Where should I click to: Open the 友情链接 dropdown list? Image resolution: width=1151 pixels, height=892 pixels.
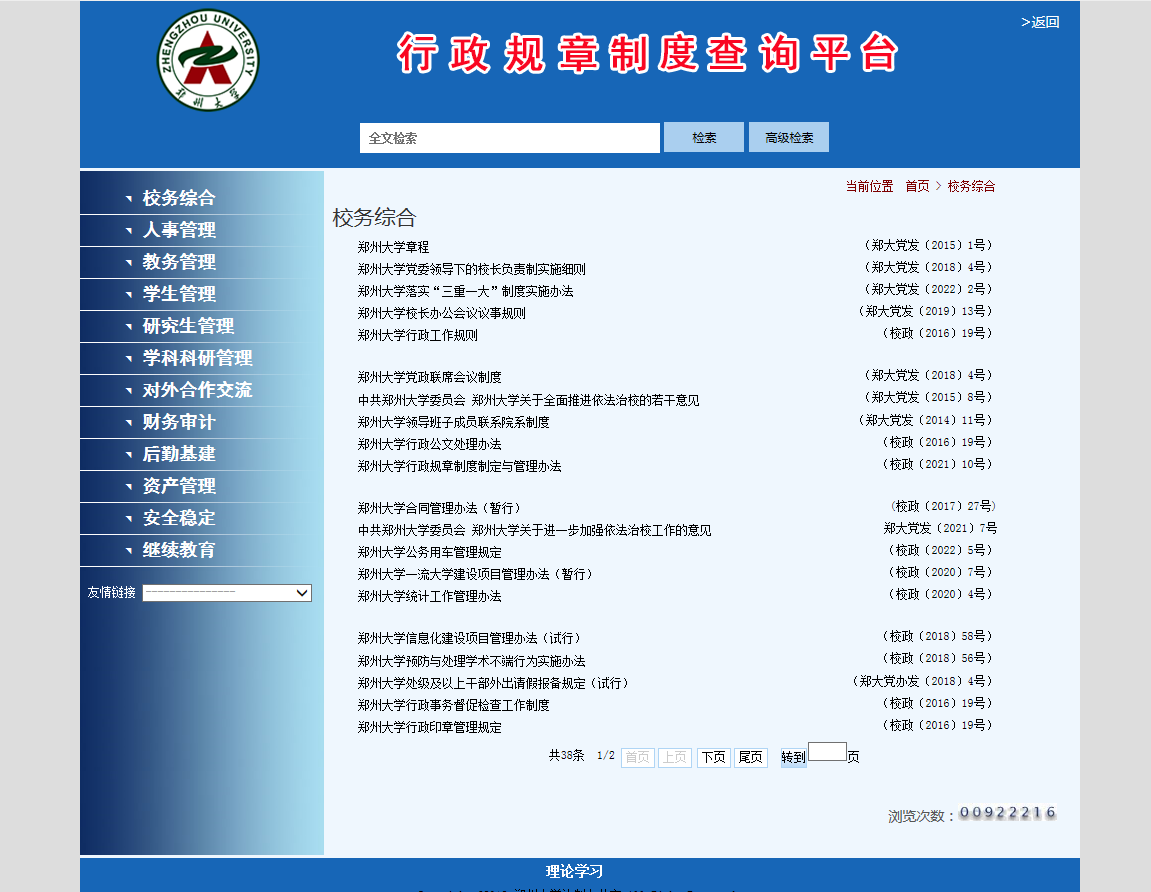[x=227, y=593]
